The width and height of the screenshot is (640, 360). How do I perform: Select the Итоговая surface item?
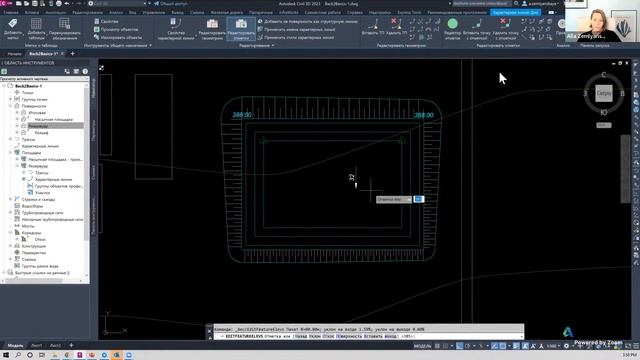37,113
